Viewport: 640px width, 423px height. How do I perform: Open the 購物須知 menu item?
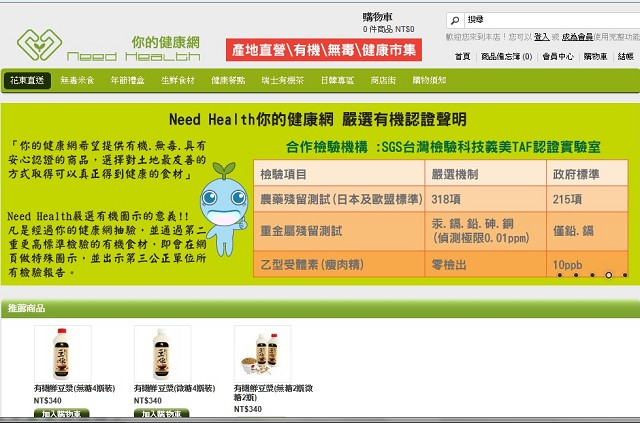pos(429,80)
